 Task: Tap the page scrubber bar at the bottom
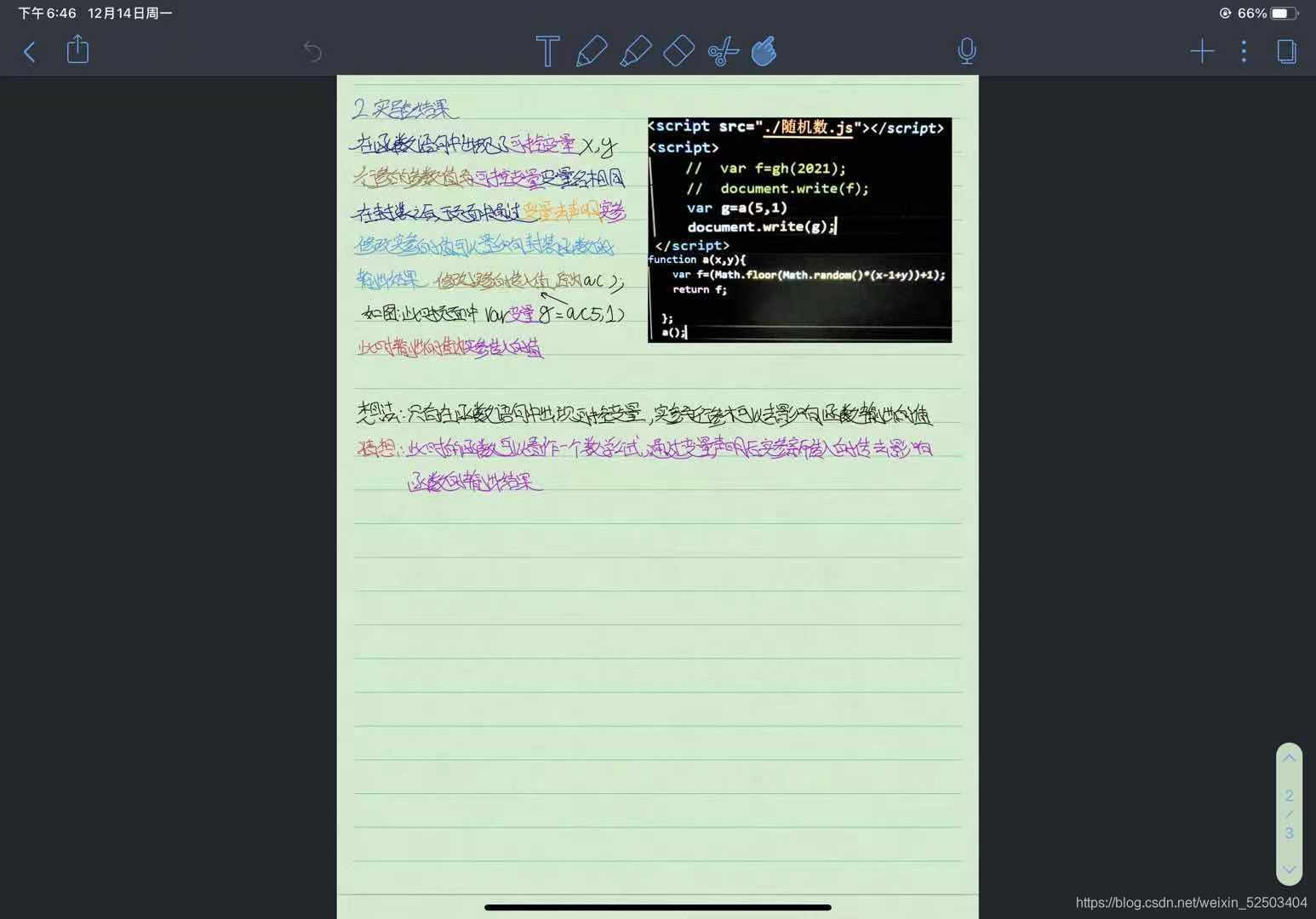656,907
